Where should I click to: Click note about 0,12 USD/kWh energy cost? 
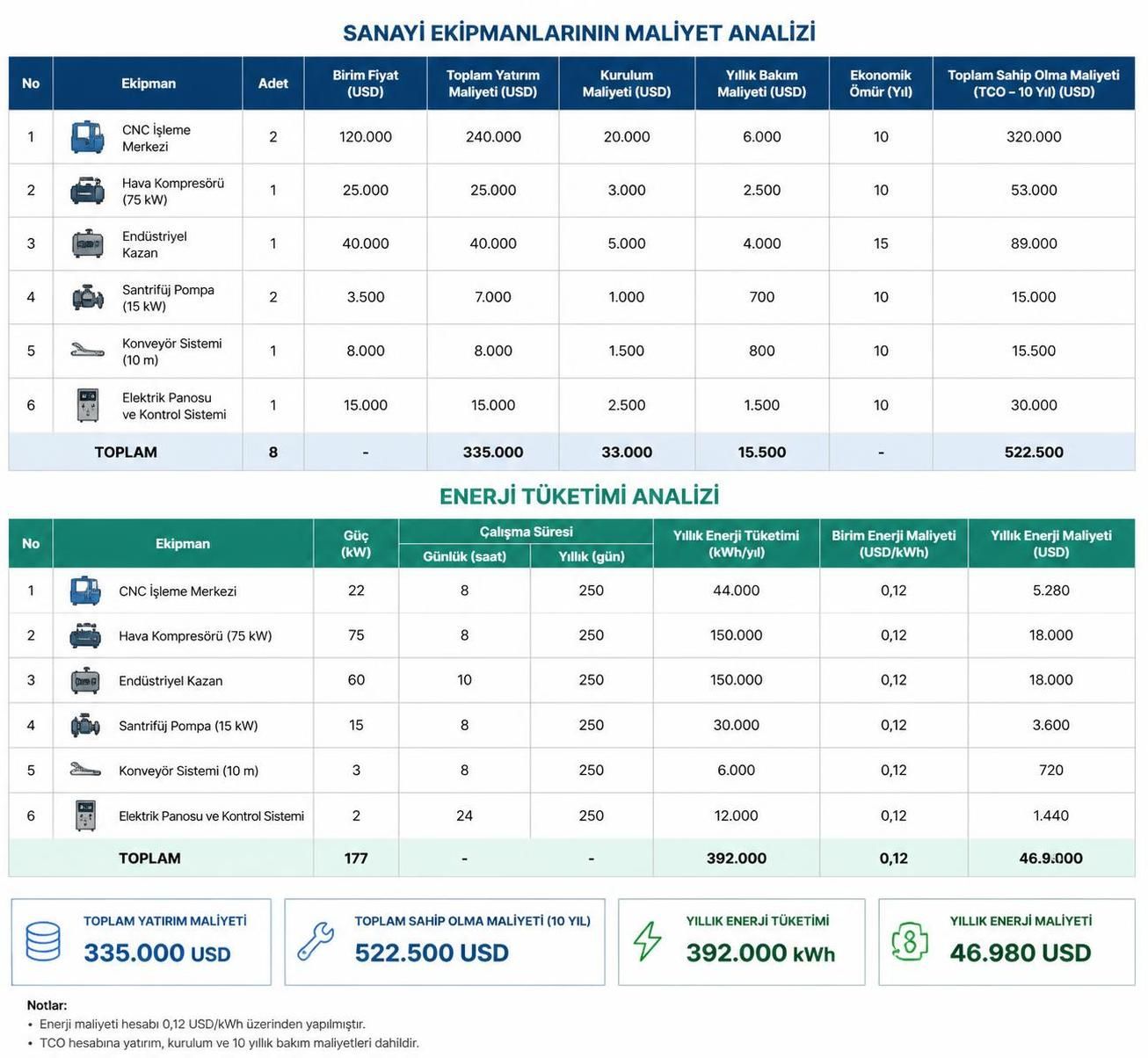[201, 1024]
